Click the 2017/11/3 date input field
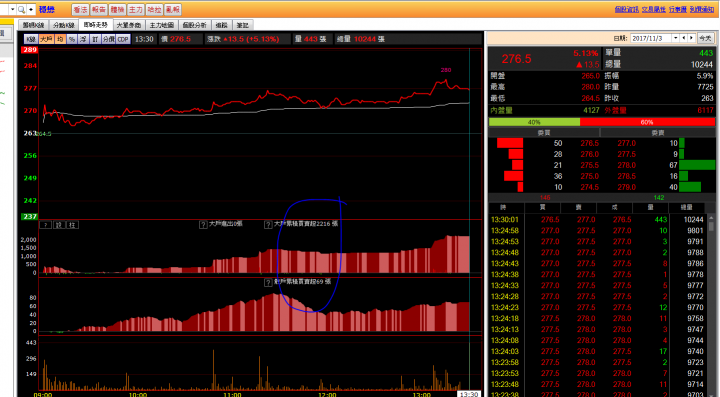Image resolution: width=720 pixels, height=397 pixels. coord(651,38)
